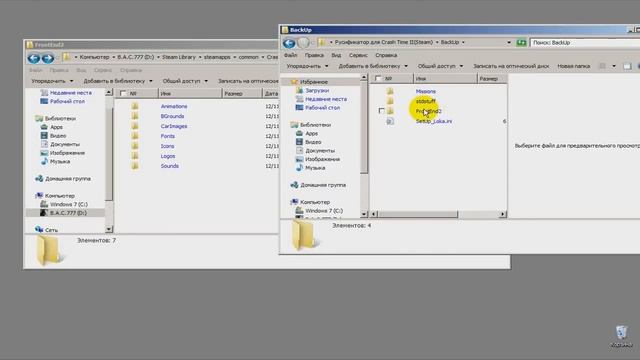Select the Fonts folder icon
Image resolution: width=640 pixels, height=360 pixels.
[x=135, y=136]
